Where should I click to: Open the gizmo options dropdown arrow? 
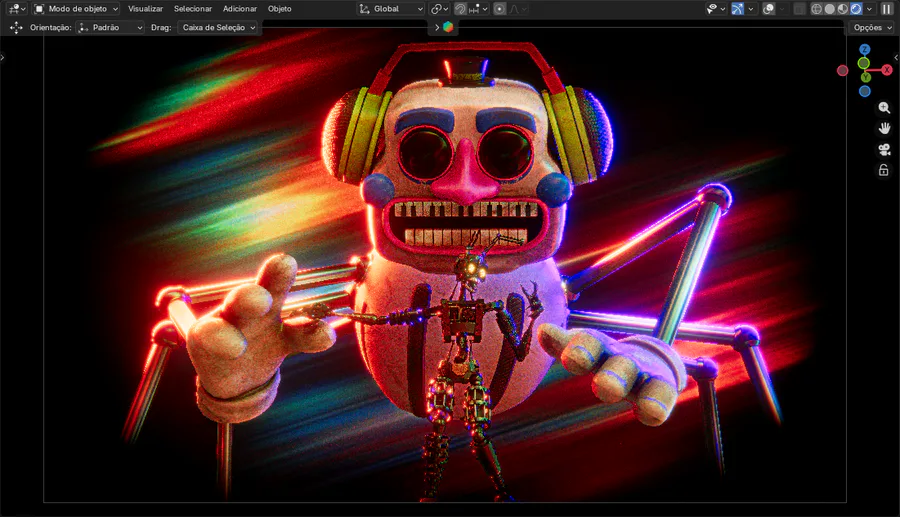tap(751, 9)
